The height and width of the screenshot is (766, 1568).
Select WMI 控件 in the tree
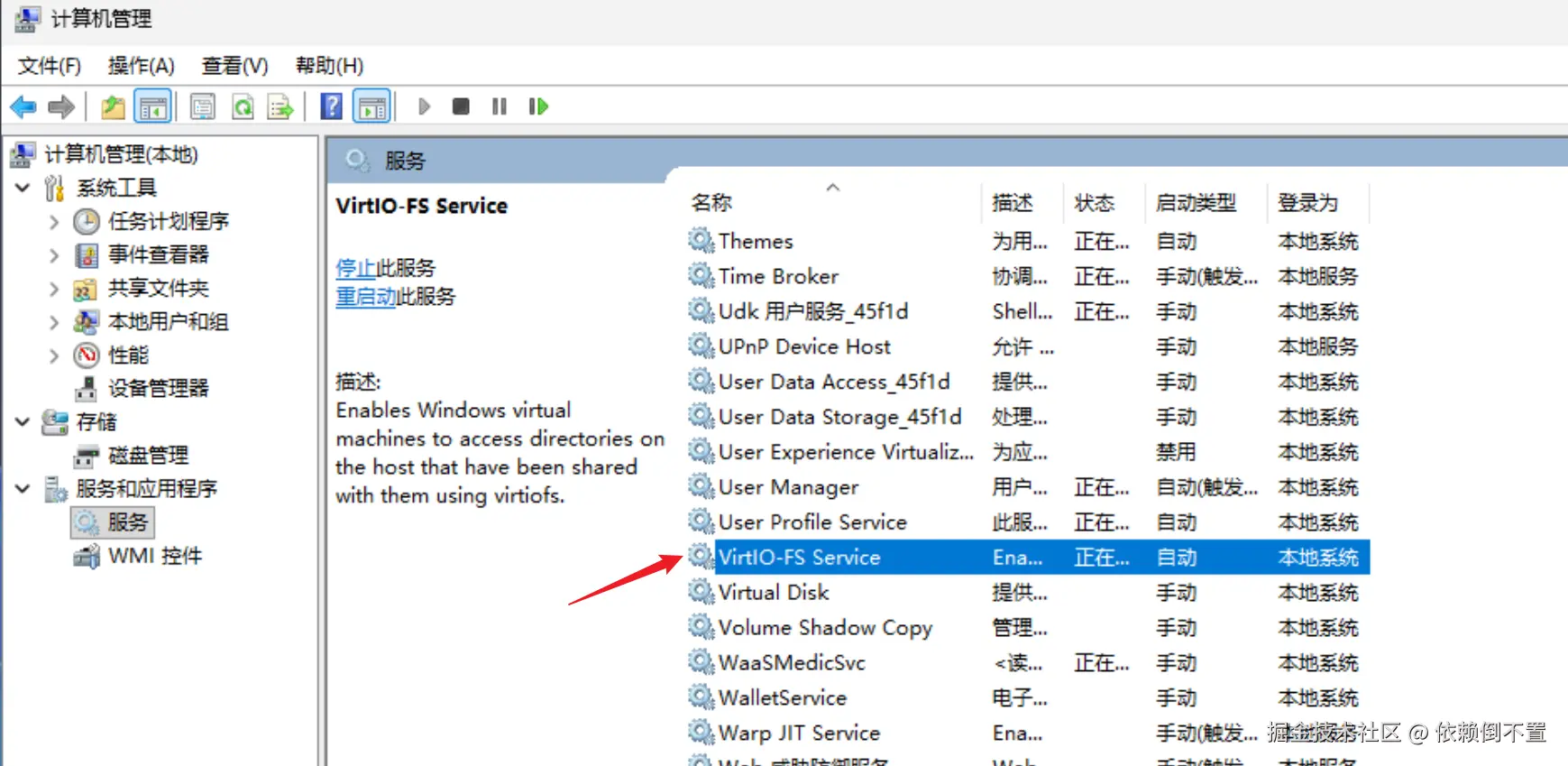coord(154,556)
